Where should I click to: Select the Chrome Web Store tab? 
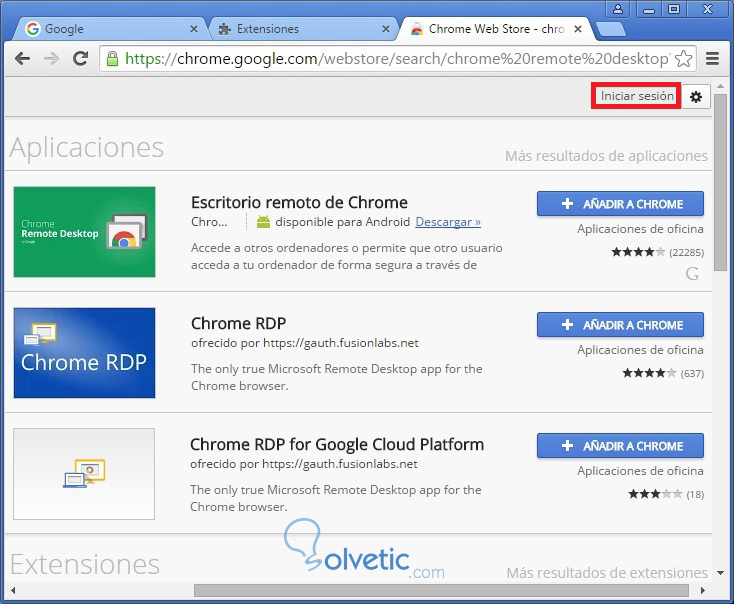(496, 29)
